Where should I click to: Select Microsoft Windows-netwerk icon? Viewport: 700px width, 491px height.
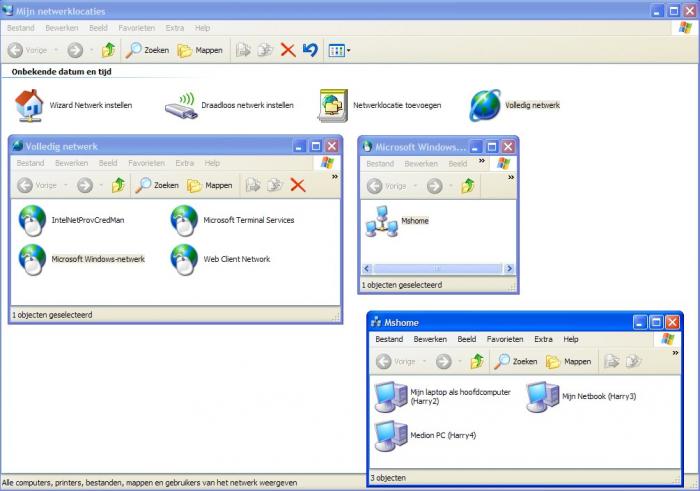tap(32, 259)
